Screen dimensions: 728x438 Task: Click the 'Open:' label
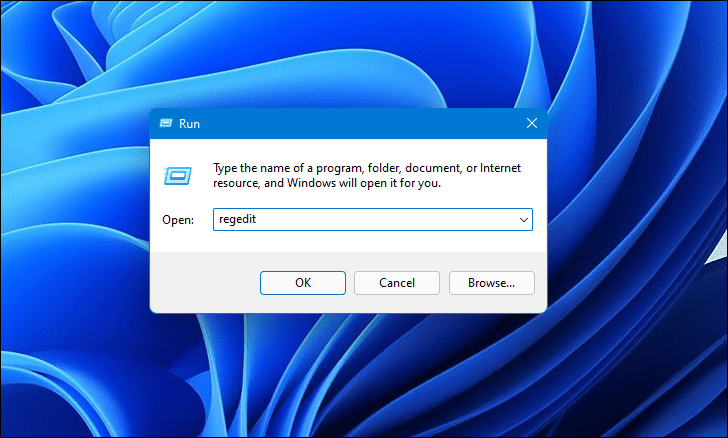pos(178,220)
